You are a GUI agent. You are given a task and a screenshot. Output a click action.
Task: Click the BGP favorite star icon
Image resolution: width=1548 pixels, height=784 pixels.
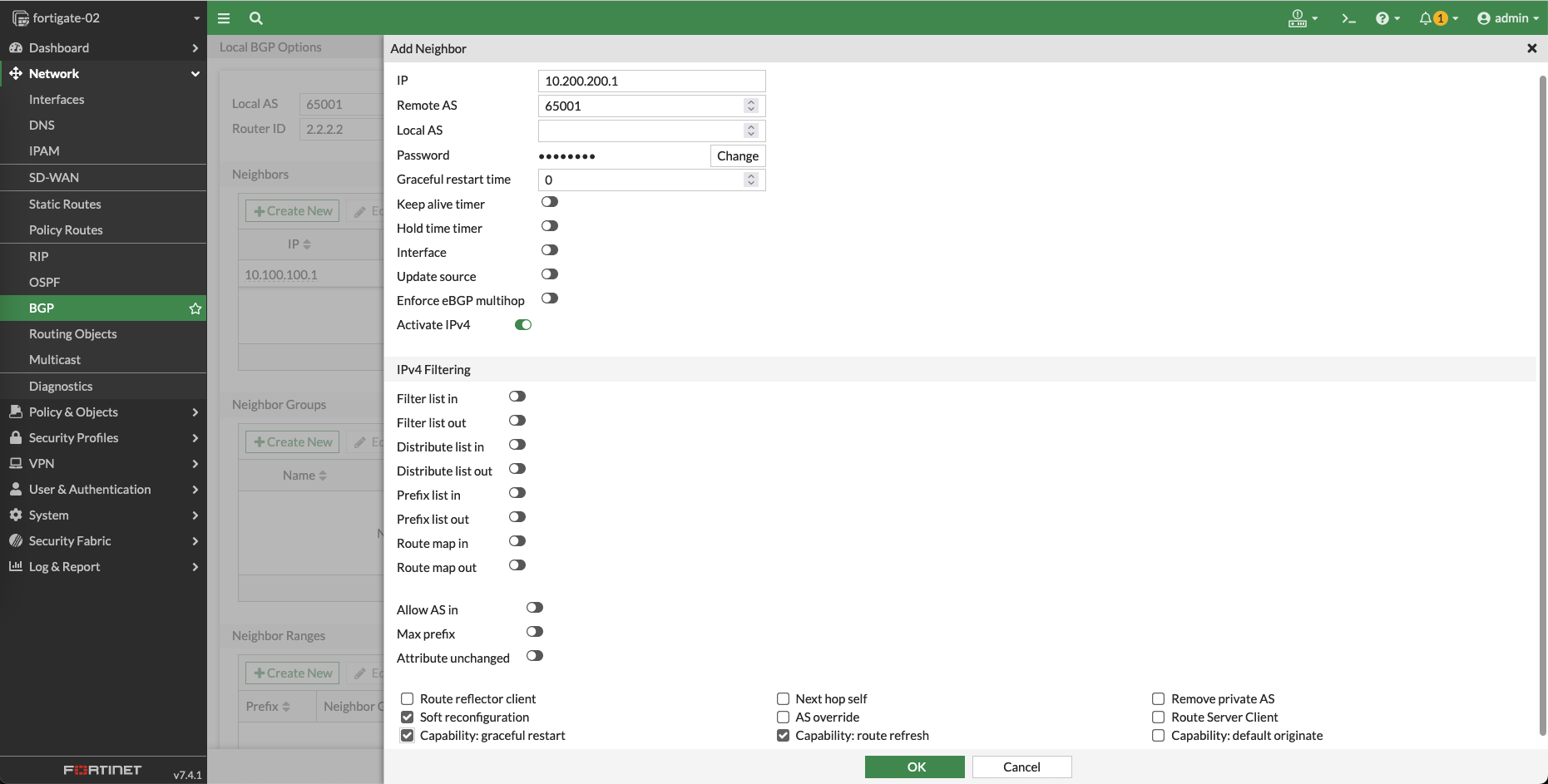coord(195,308)
